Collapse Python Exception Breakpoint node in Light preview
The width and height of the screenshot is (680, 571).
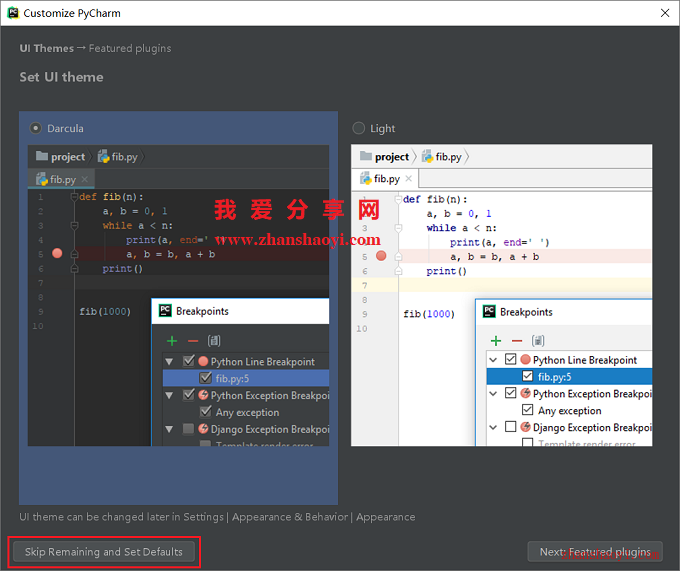pyautogui.click(x=493, y=394)
